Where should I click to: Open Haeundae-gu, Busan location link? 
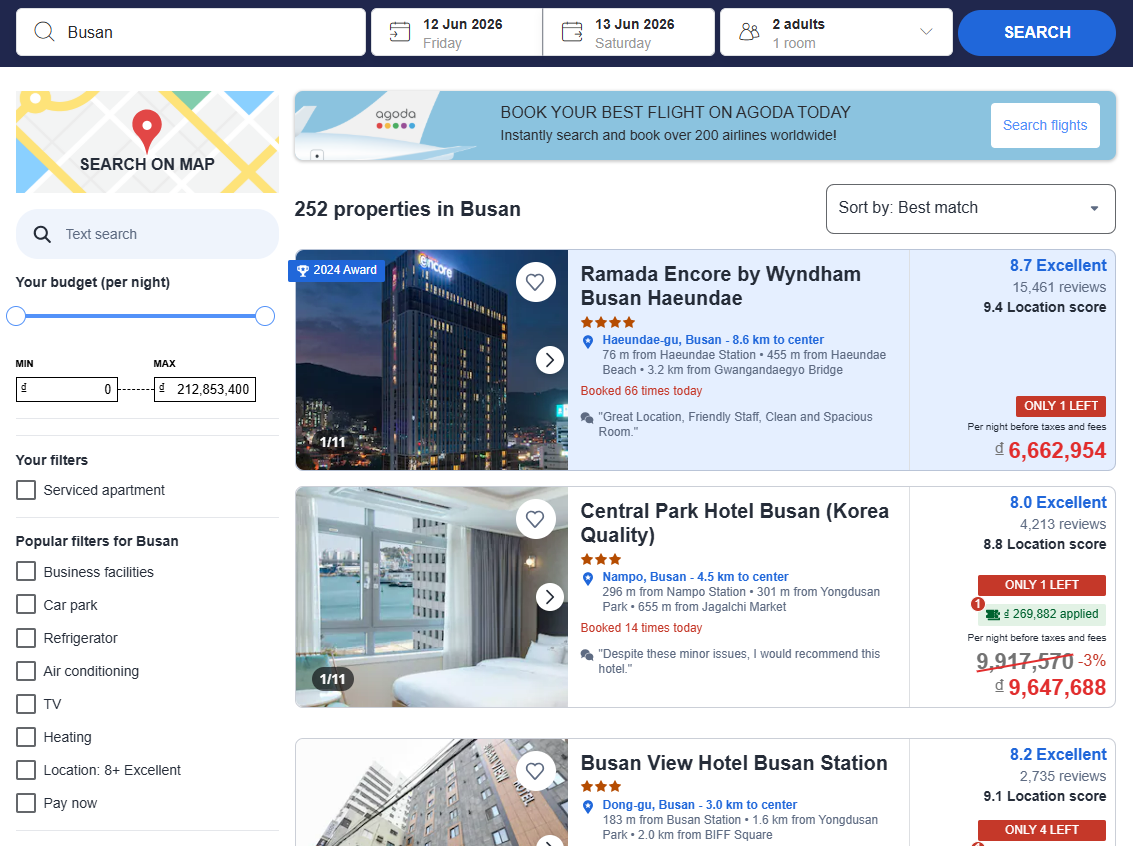pos(712,340)
